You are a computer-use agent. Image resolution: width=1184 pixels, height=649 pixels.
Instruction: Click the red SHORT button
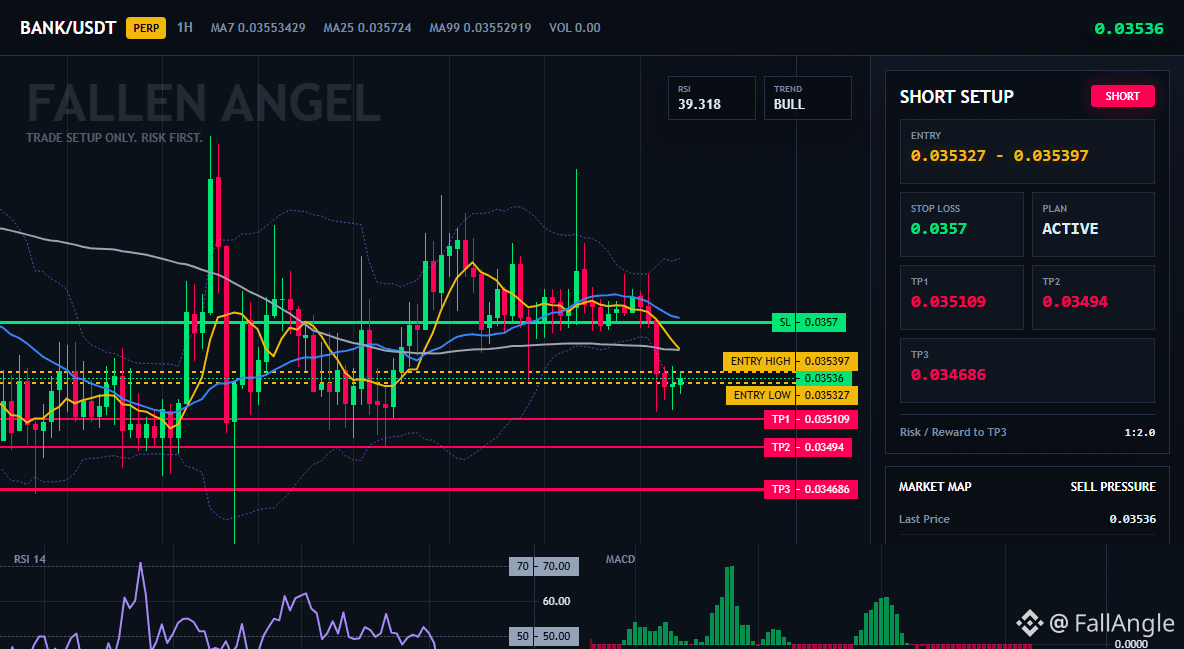(x=1123, y=96)
